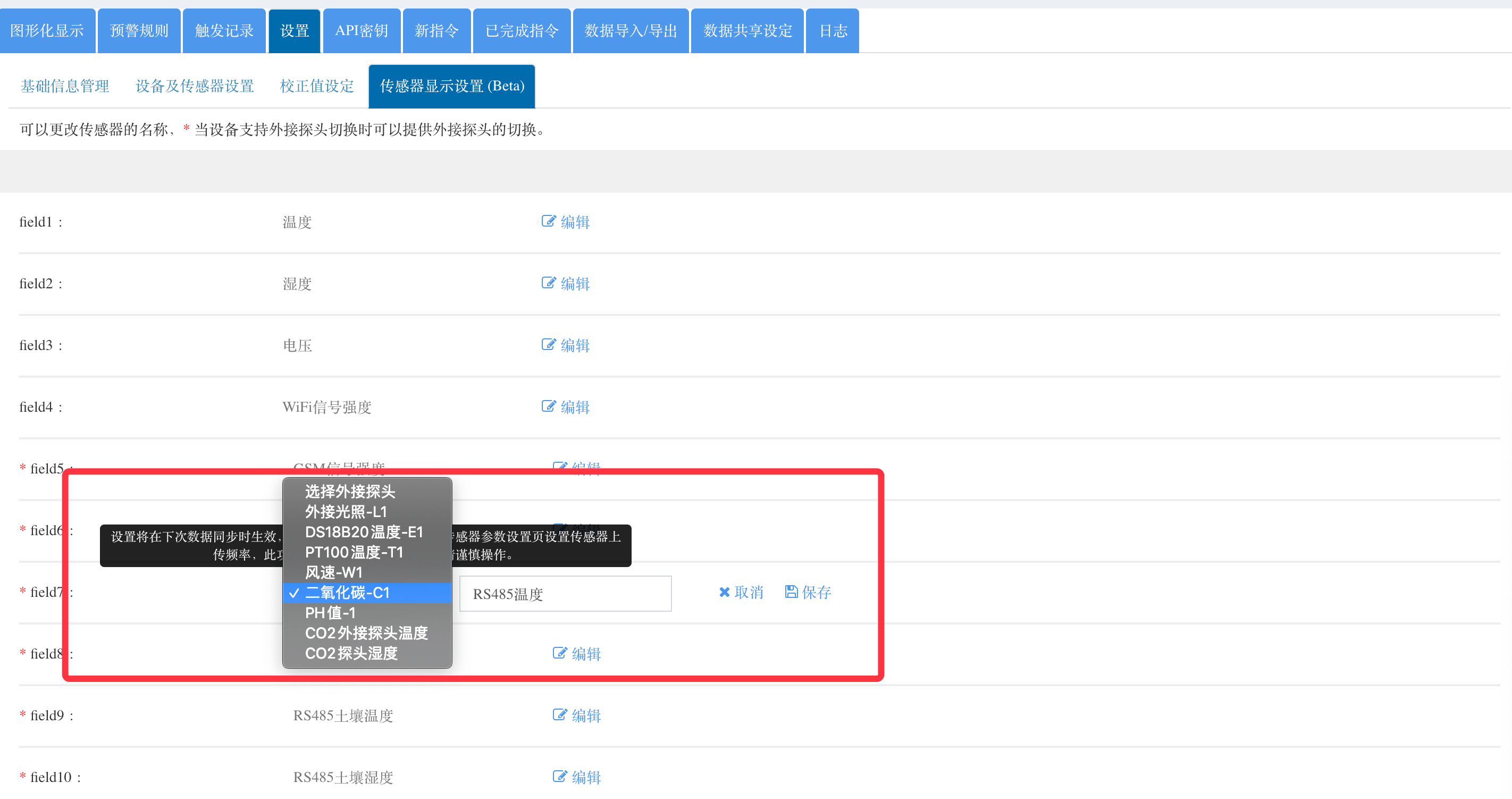This screenshot has height=799, width=1512.
Task: Click the RS485土壤湿度 value of field10
Action: tap(343, 777)
